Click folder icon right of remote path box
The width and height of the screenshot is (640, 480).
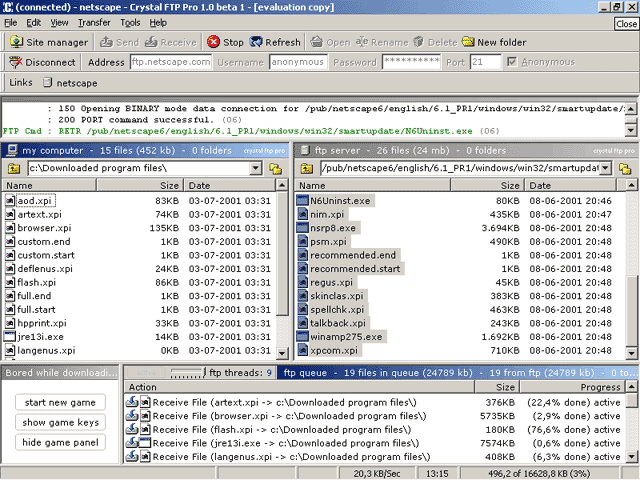click(625, 168)
